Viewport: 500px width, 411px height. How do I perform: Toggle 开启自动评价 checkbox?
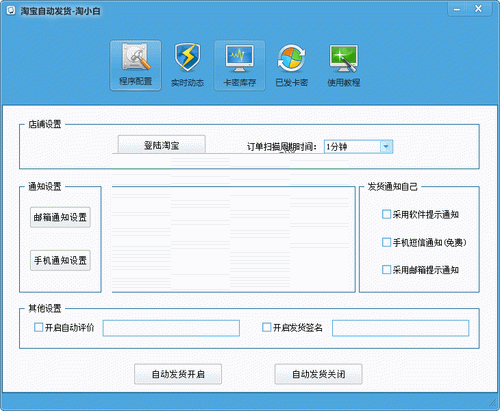(x=39, y=327)
